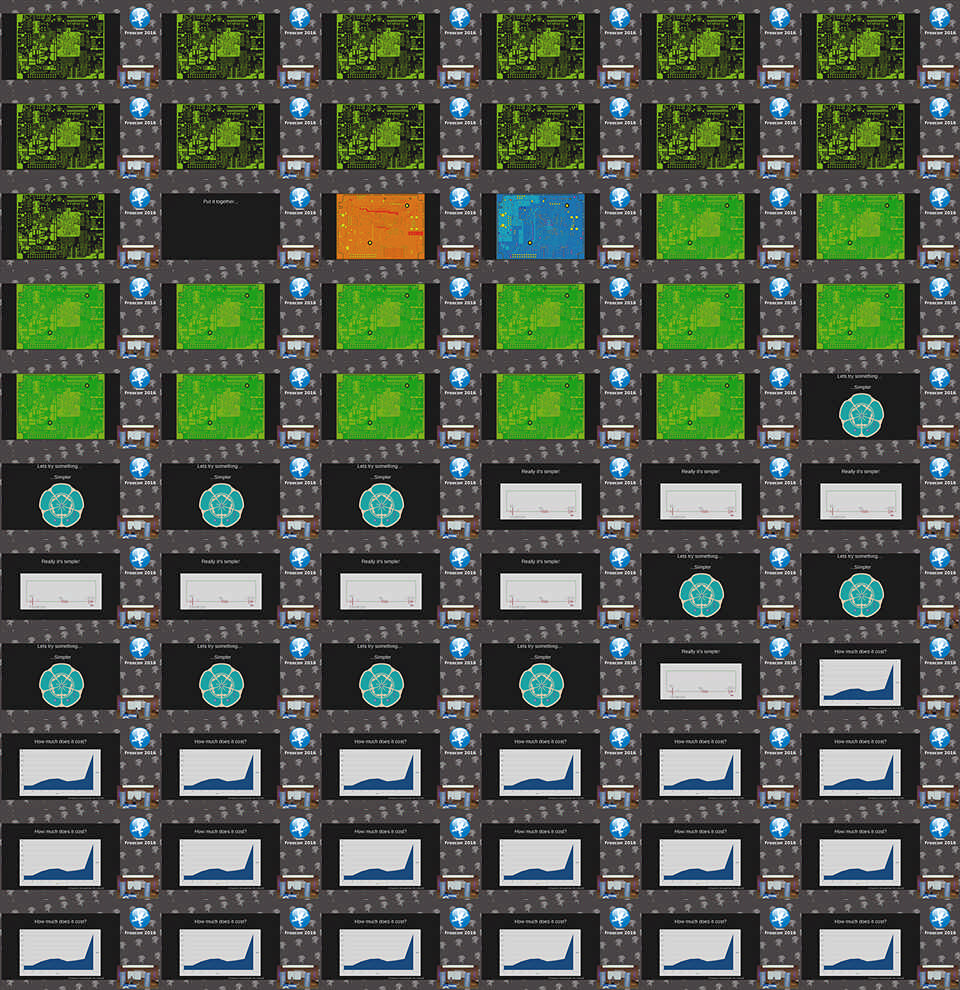Jump to the first "How much does it cost?" chart thumbnail

[x=860, y=676]
